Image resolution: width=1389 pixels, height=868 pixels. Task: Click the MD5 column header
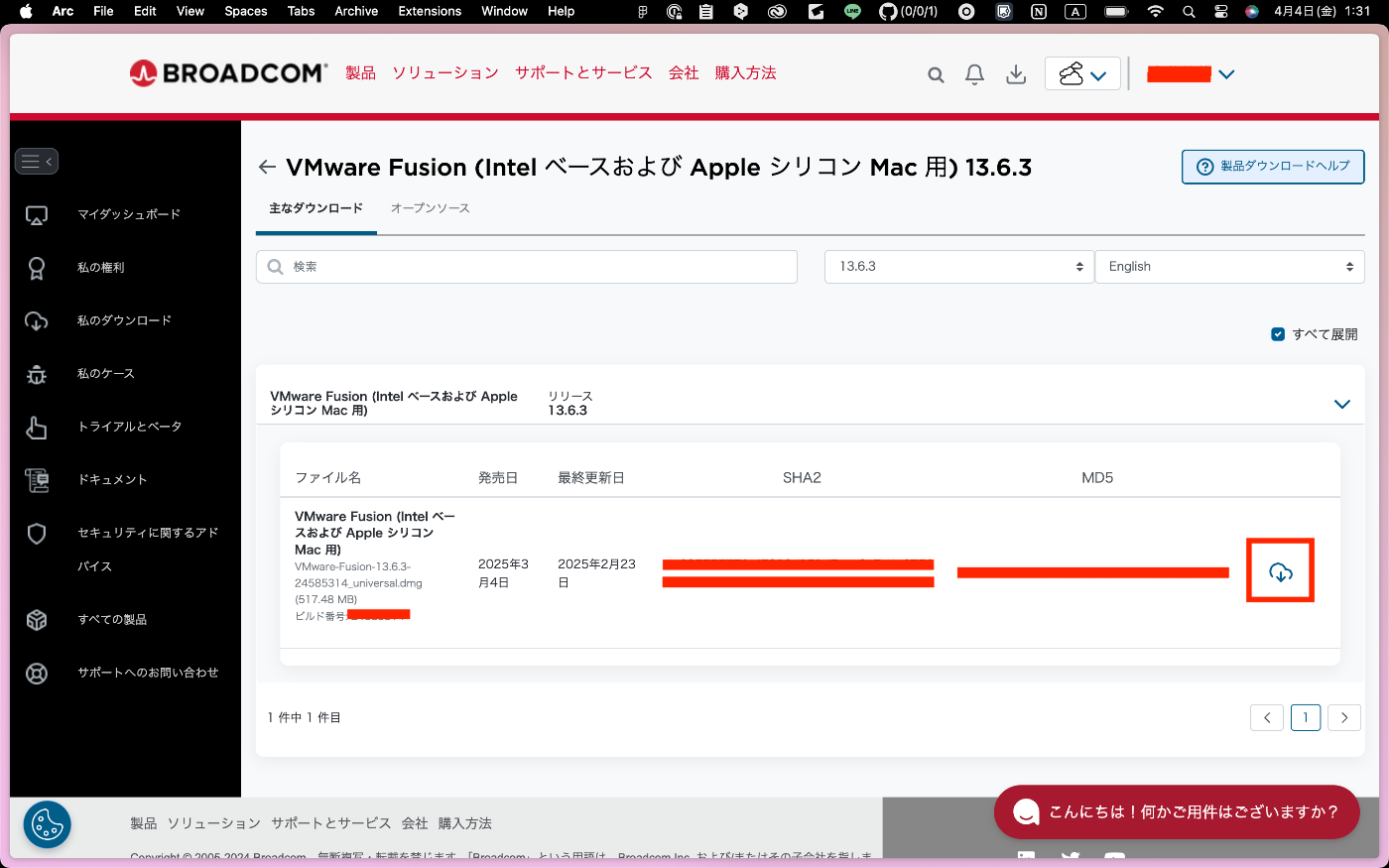[1097, 478]
